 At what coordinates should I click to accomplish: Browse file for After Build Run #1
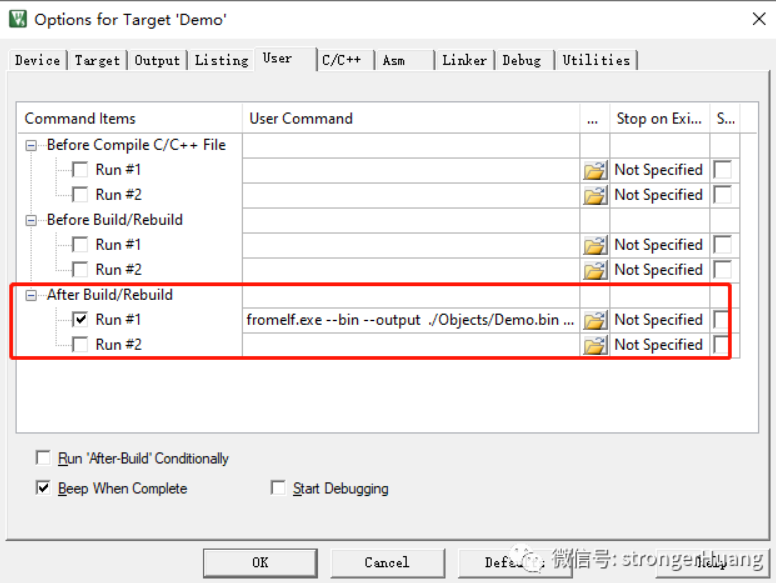[x=595, y=320]
